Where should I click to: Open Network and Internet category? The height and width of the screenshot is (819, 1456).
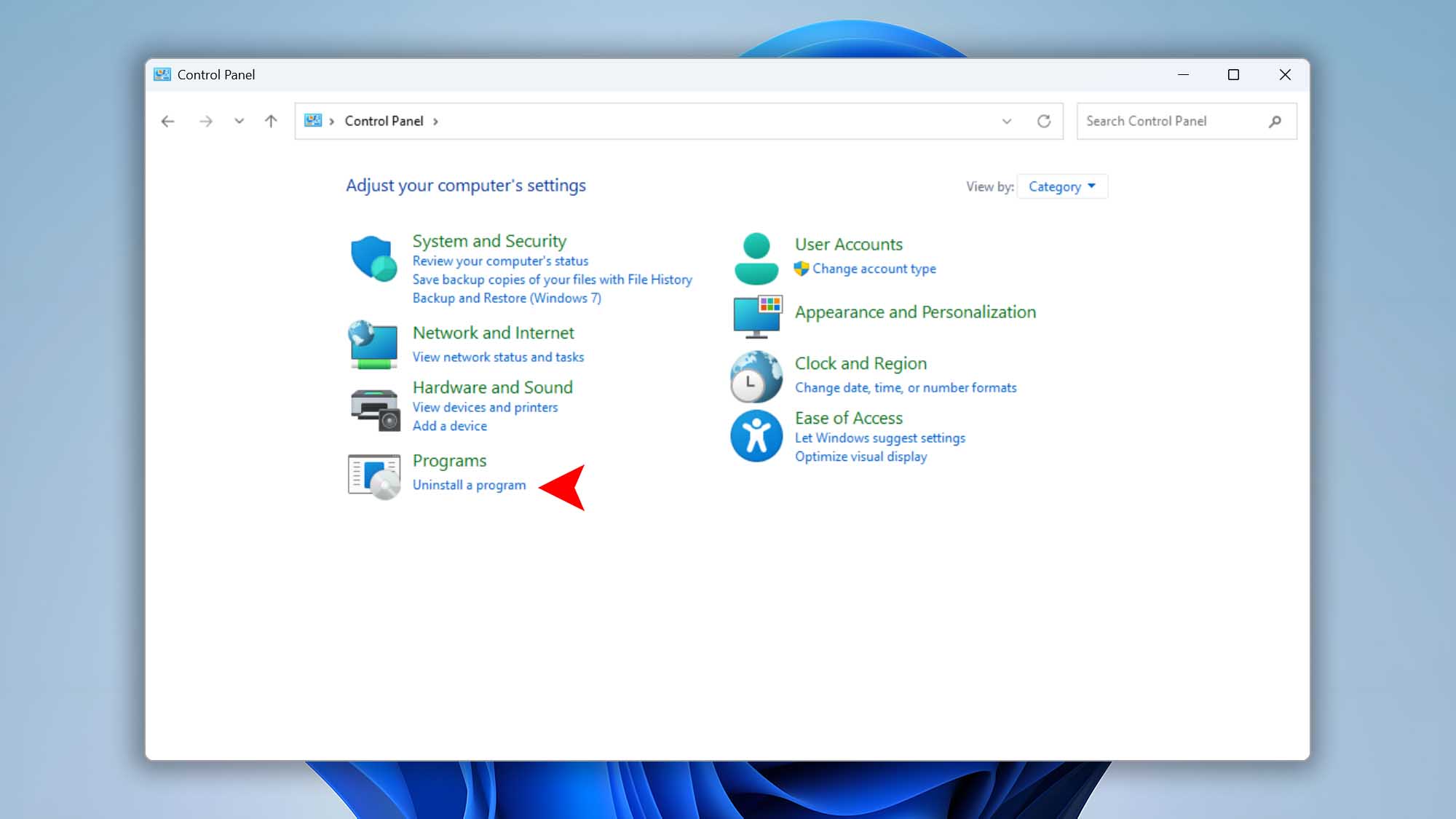[x=493, y=333]
